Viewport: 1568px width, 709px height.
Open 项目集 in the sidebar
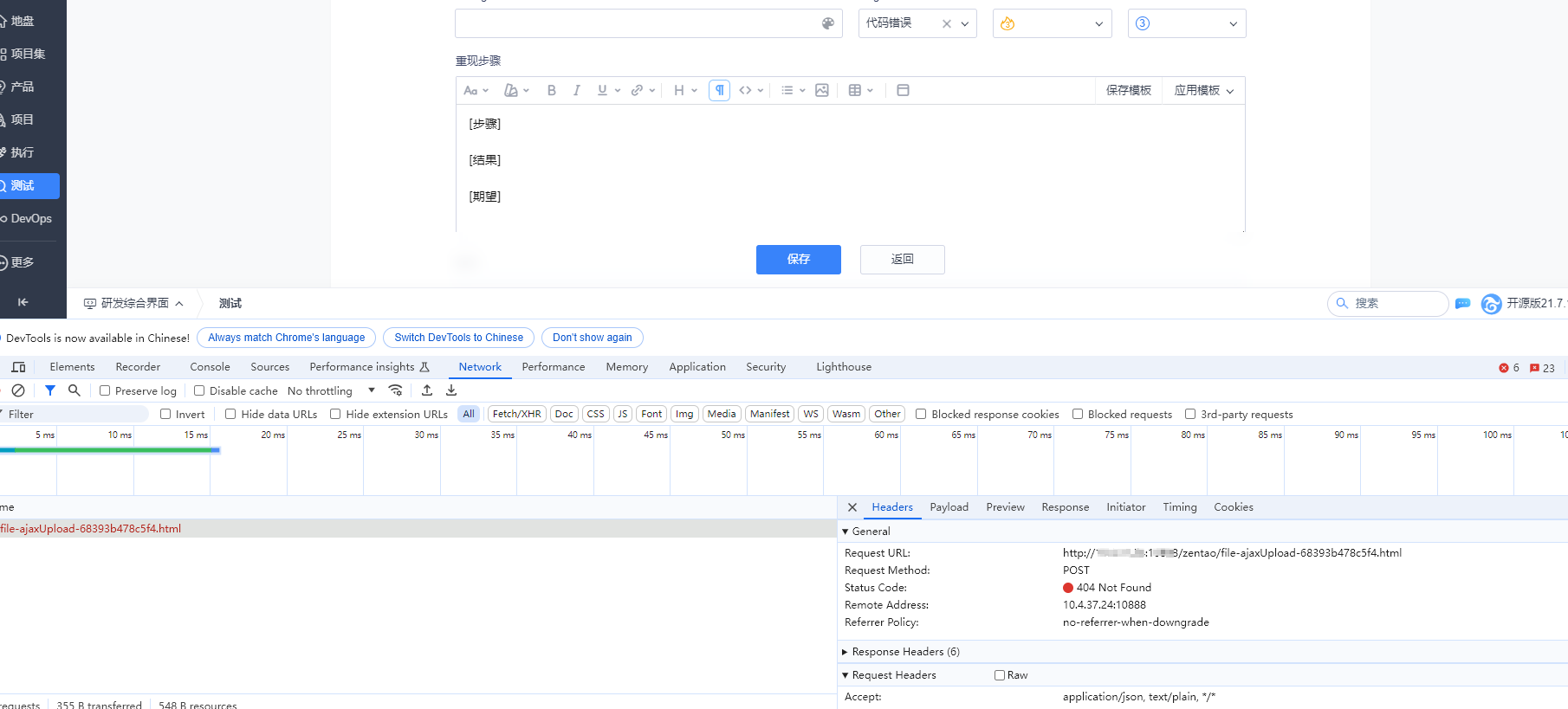click(29, 54)
